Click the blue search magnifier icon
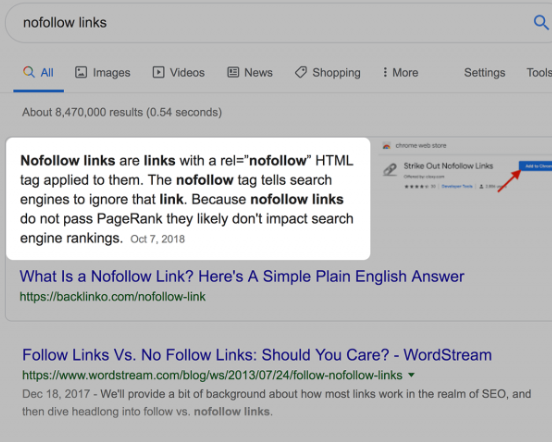Screen dimensions: 552x442 [541, 23]
